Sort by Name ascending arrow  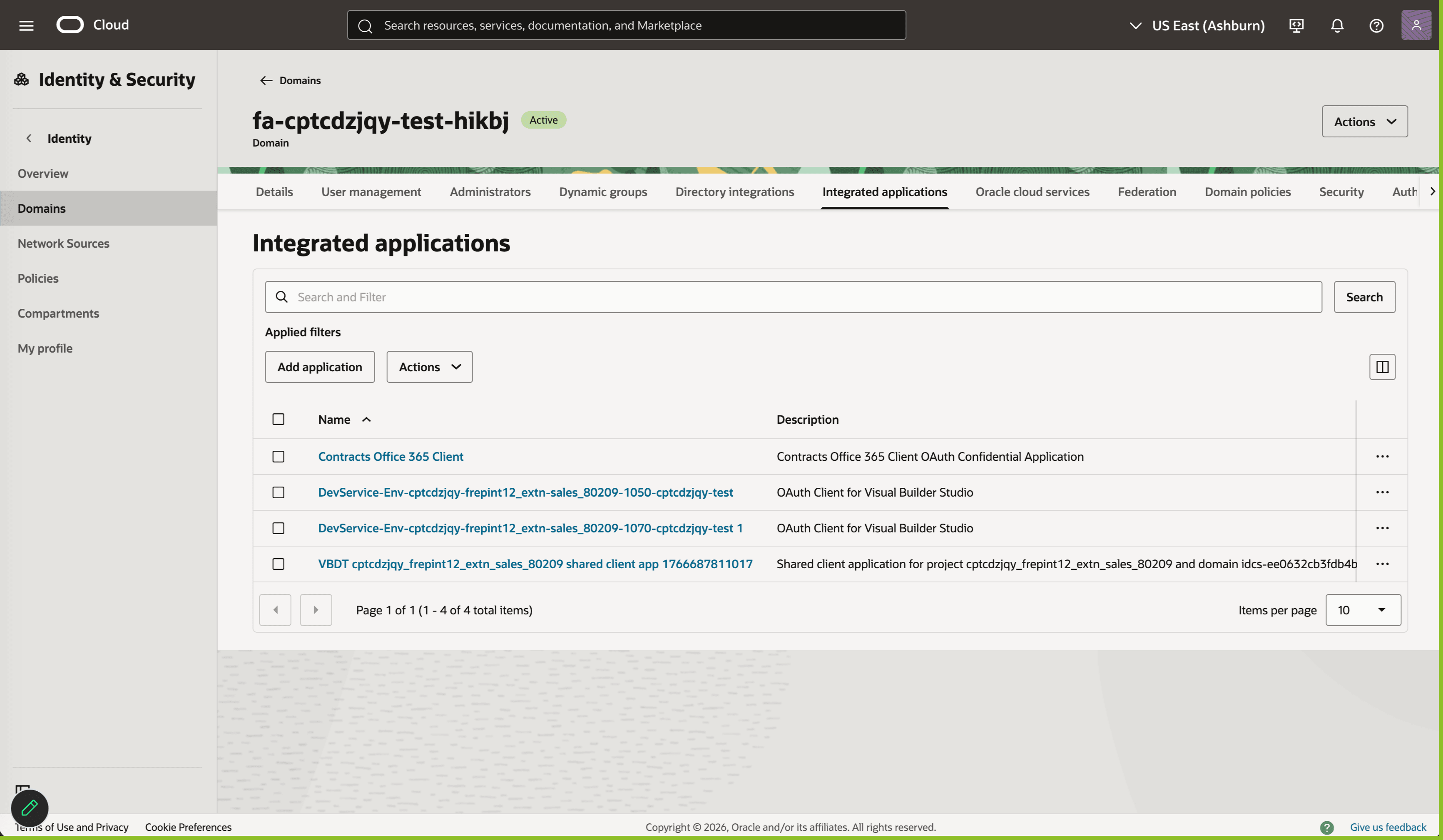click(366, 419)
